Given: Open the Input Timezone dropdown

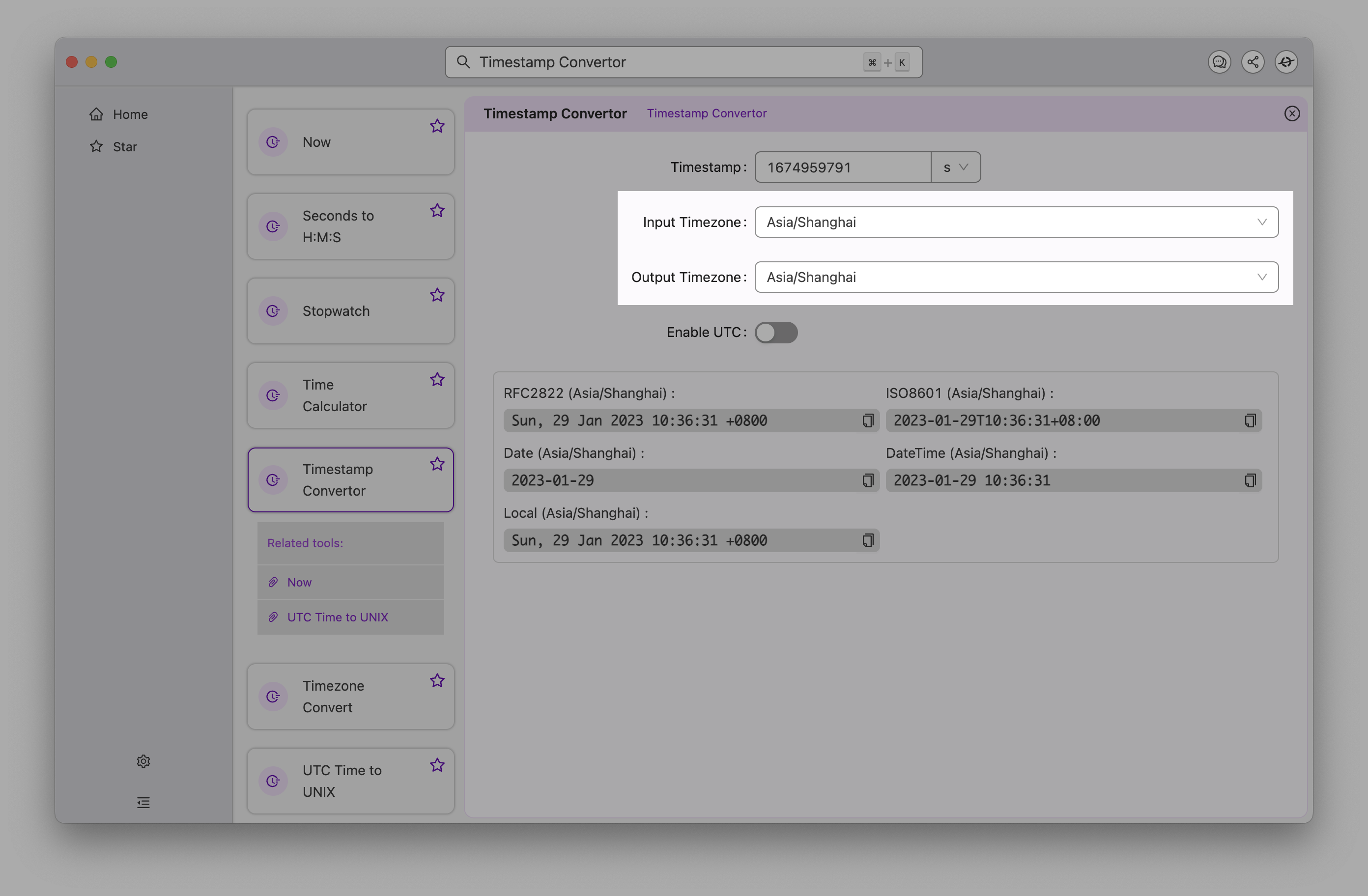Looking at the screenshot, I should (1016, 222).
